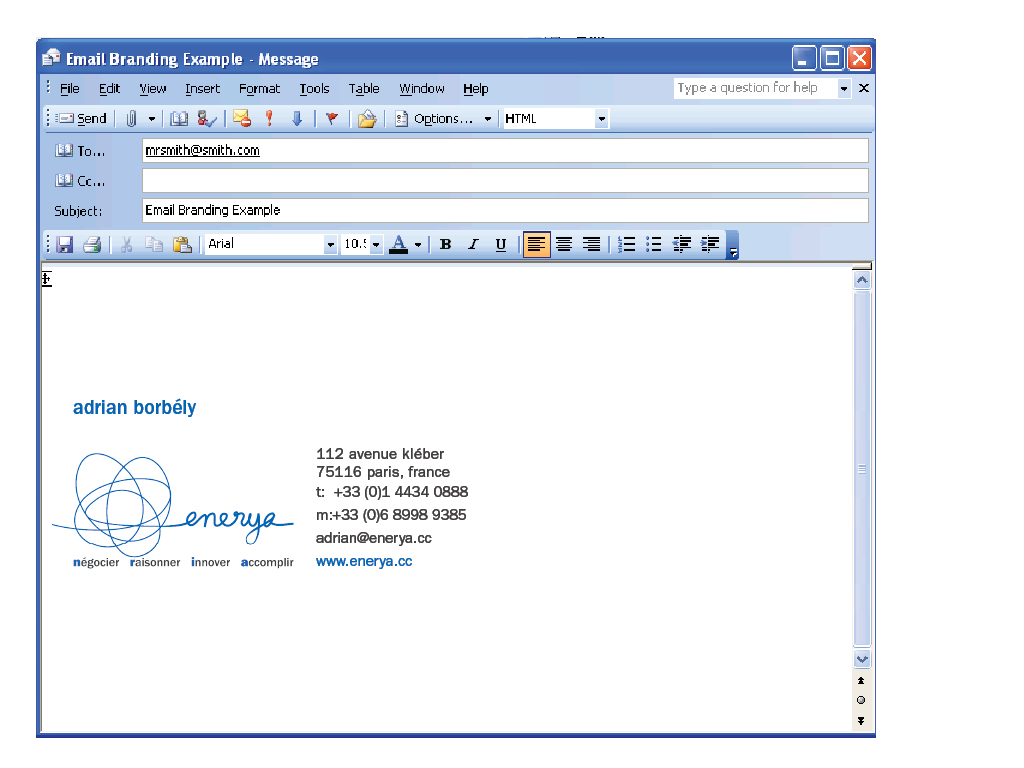Viewport: 1024px width, 768px height.
Task: Open the Address Book icon in the toolbar
Action: pyautogui.click(x=178, y=119)
